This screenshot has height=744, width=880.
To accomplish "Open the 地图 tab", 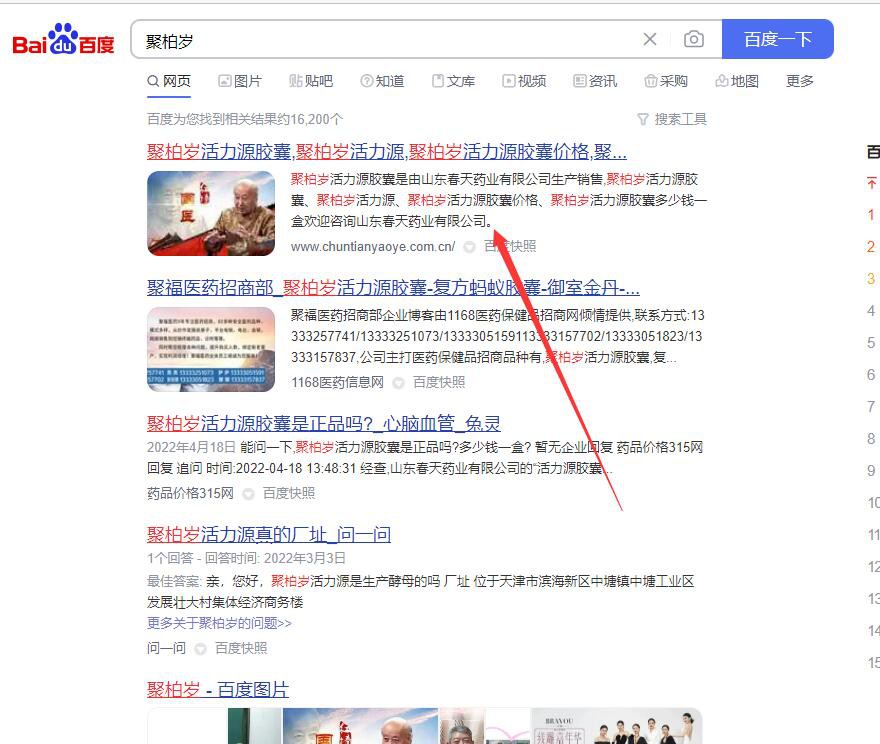I will click(737, 81).
